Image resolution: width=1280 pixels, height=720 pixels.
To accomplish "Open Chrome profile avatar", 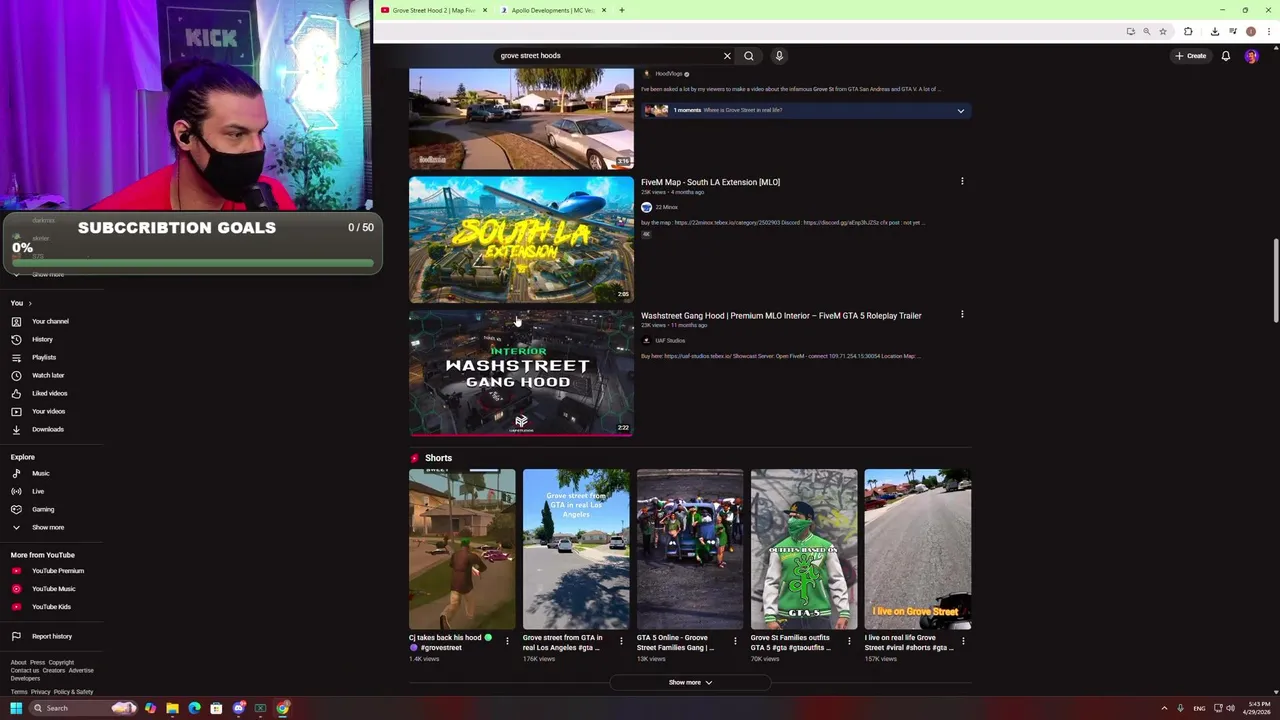I will (1251, 31).
